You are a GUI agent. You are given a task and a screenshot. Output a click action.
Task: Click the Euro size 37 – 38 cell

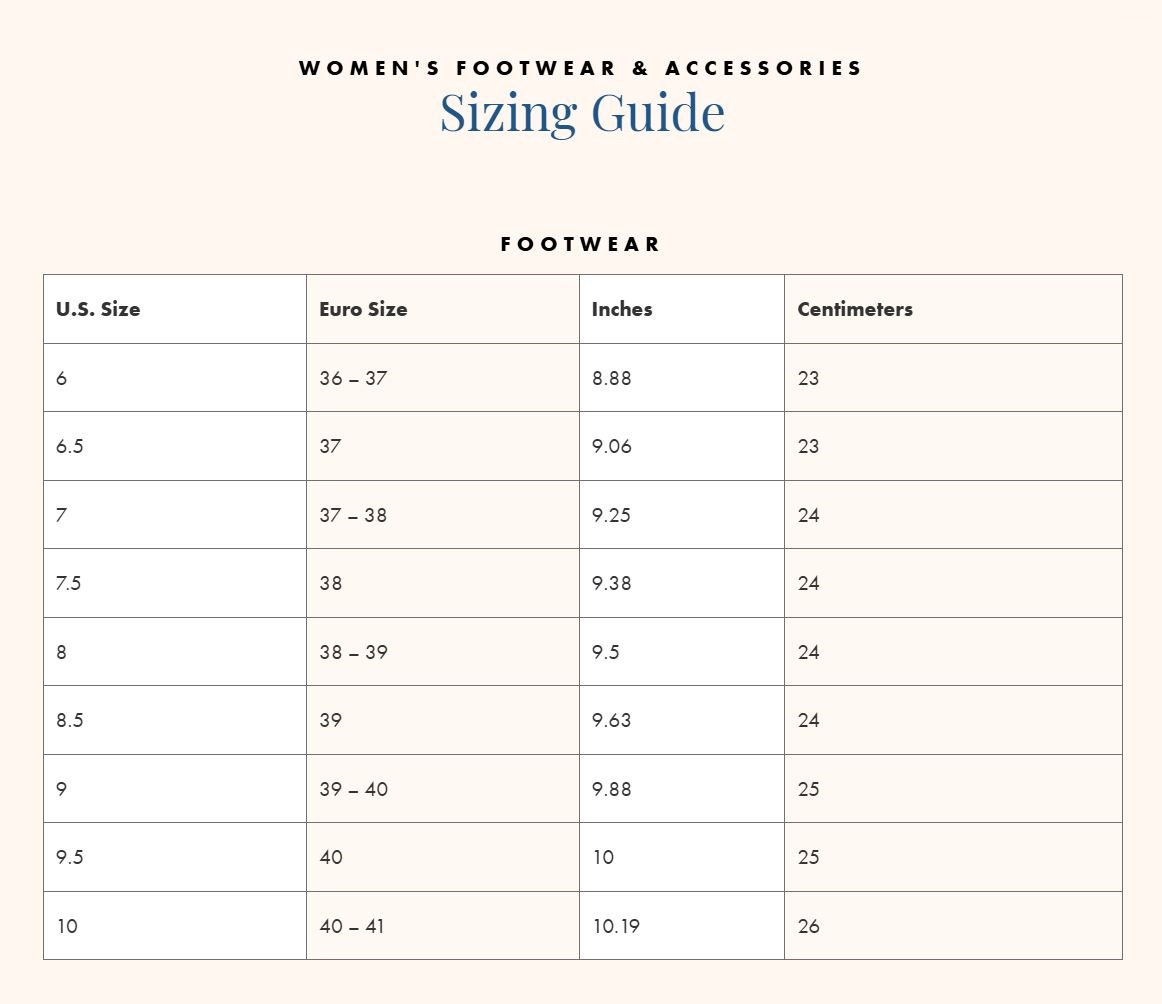pos(353,515)
